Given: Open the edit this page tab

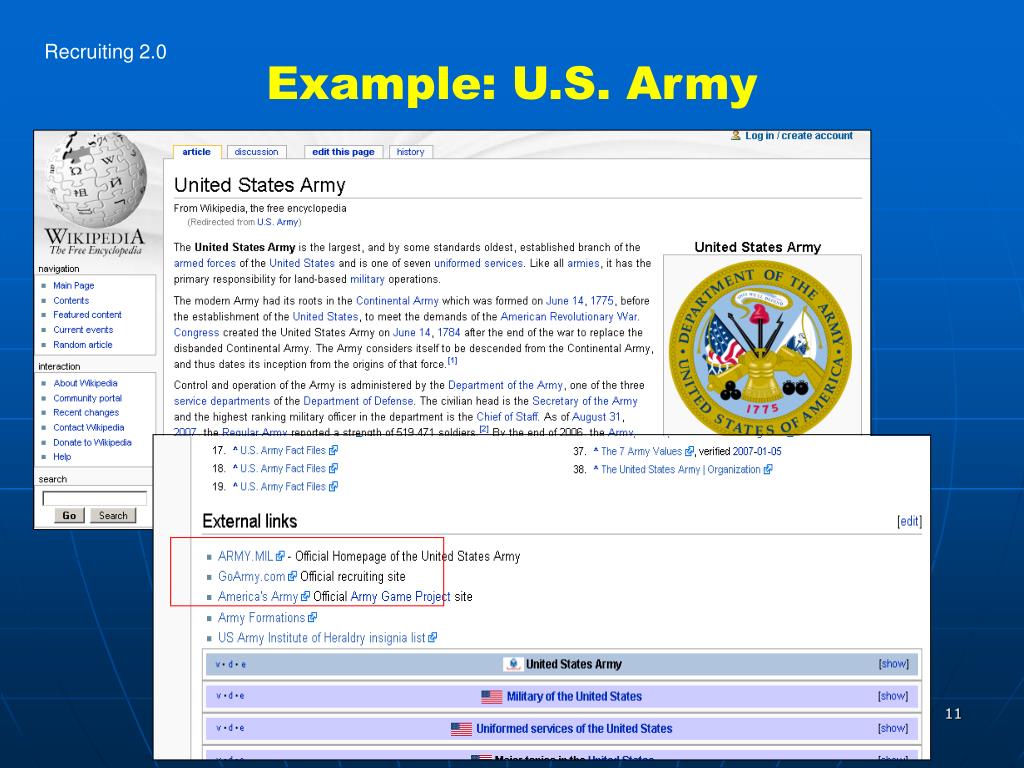Looking at the screenshot, I should tap(344, 152).
